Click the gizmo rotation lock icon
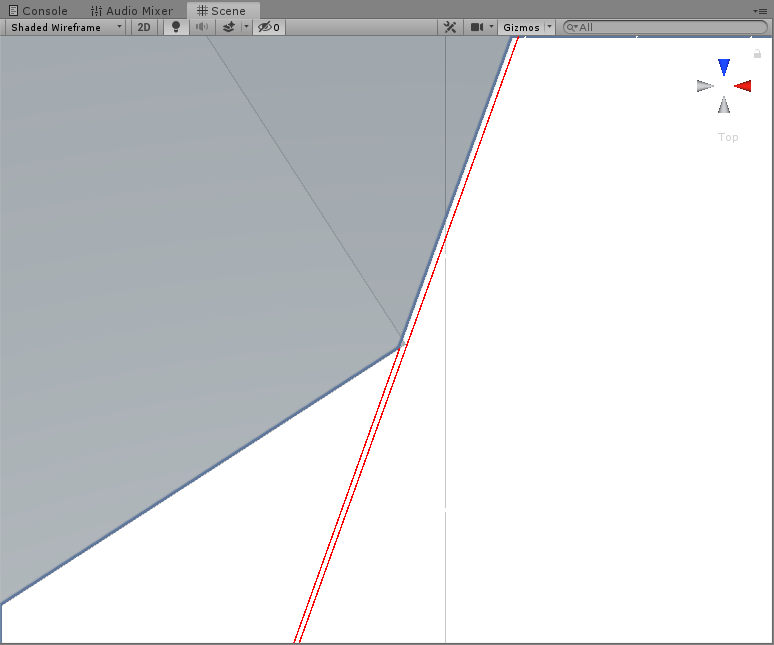 point(757,54)
